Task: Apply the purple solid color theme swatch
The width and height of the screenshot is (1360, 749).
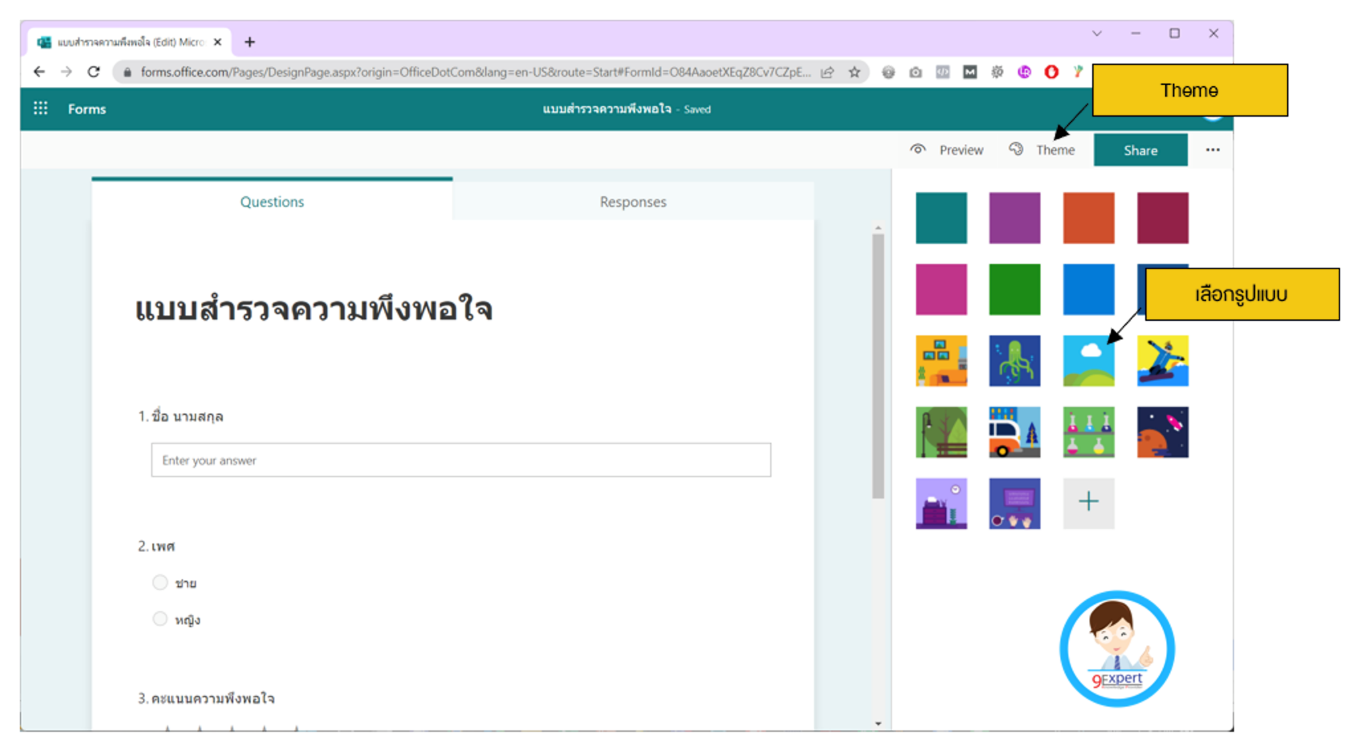Action: (x=1014, y=218)
